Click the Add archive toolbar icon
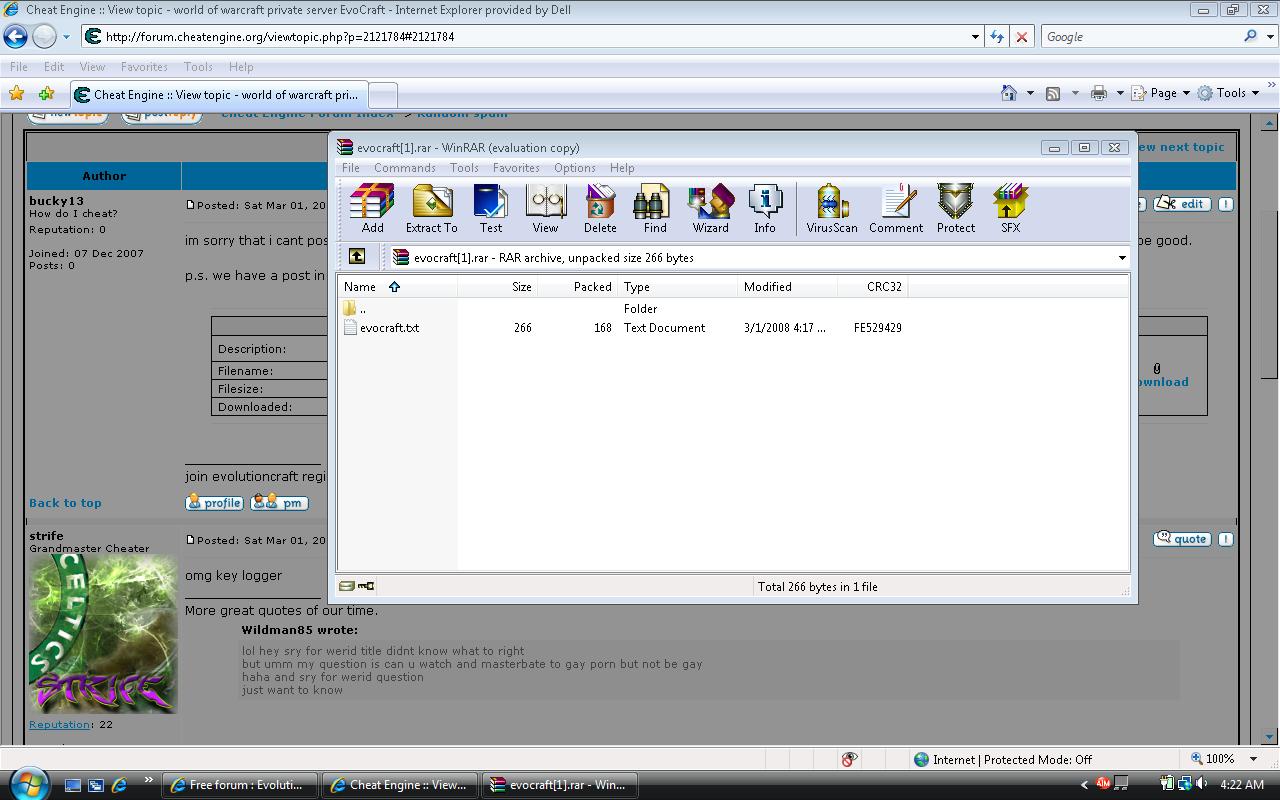The width and height of the screenshot is (1280, 800). pos(372,209)
